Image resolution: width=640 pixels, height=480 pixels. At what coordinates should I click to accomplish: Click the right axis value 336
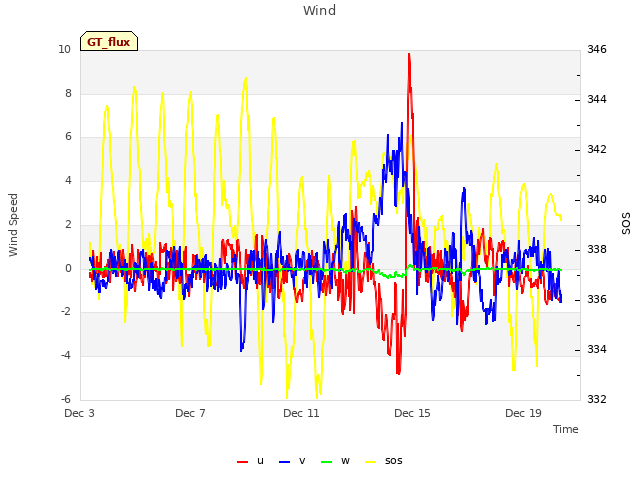click(597, 300)
